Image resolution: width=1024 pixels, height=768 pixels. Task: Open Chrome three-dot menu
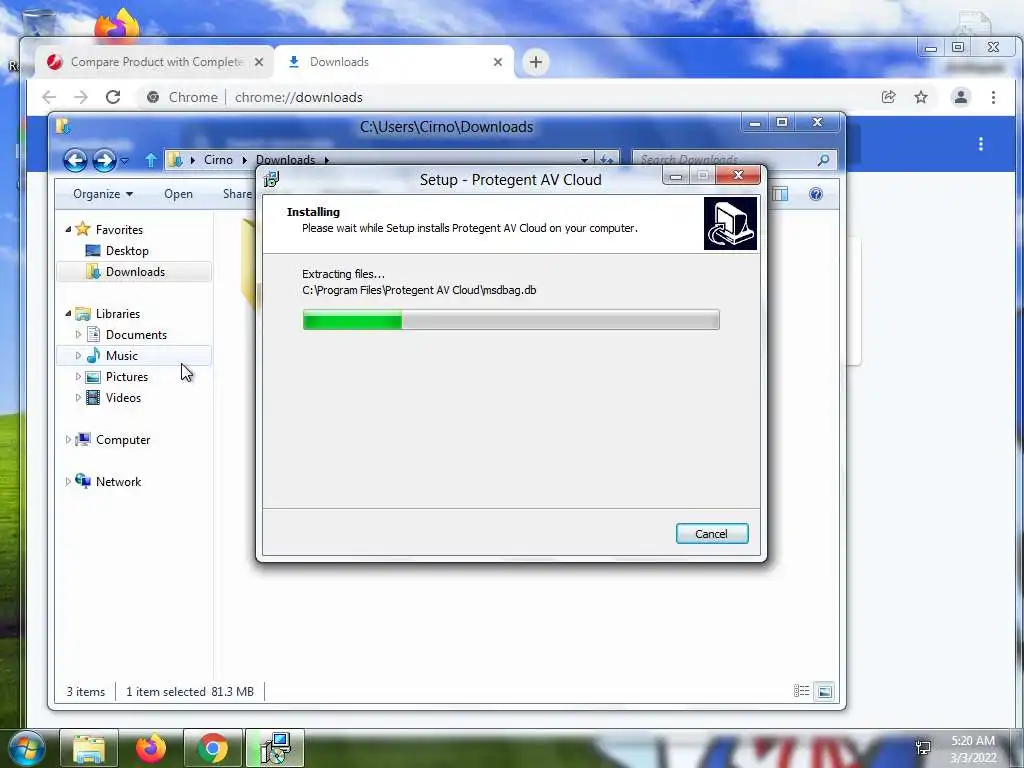[993, 97]
